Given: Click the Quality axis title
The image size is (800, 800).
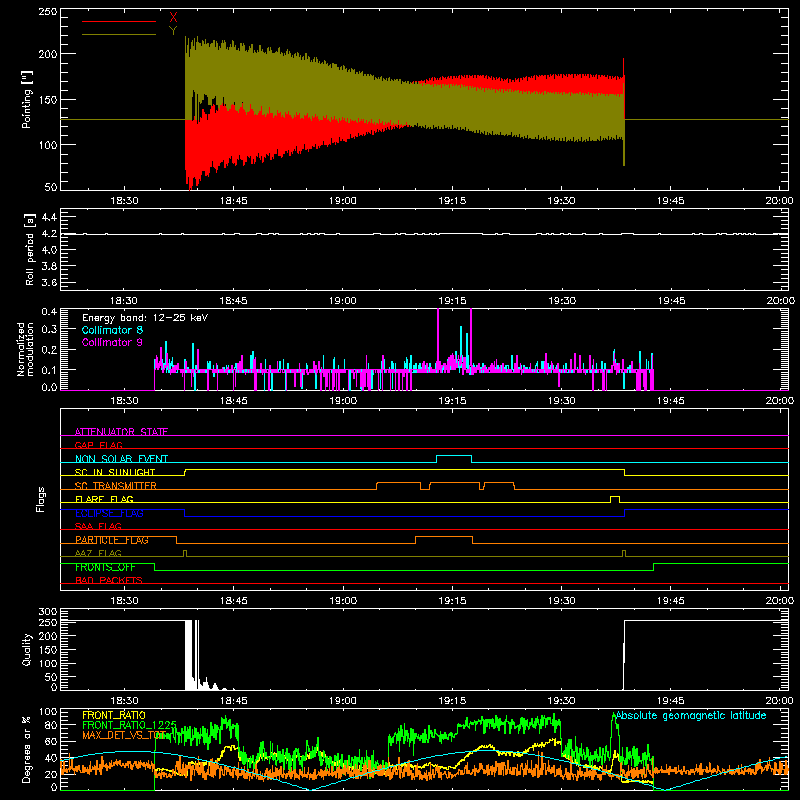Looking at the screenshot, I should pyautogui.click(x=27, y=649).
